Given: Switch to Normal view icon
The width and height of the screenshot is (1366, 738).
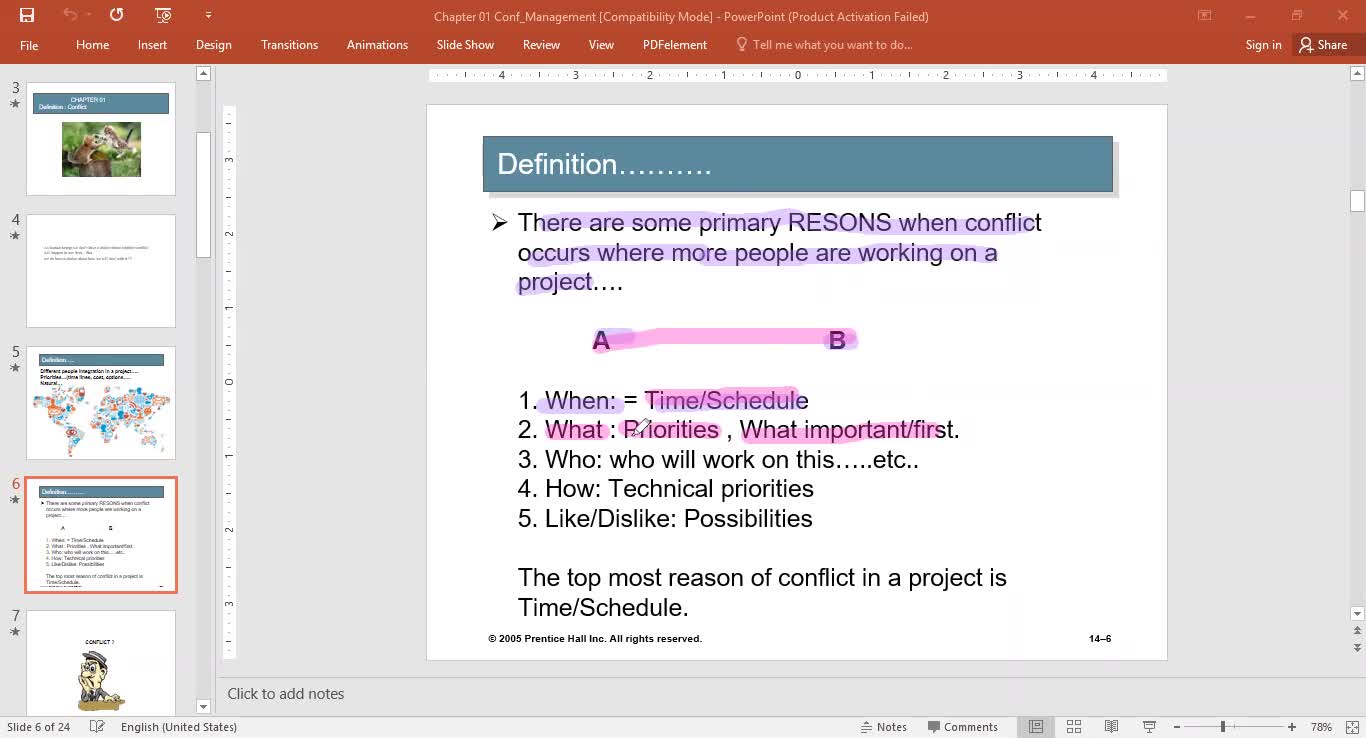Looking at the screenshot, I should pos(1036,727).
